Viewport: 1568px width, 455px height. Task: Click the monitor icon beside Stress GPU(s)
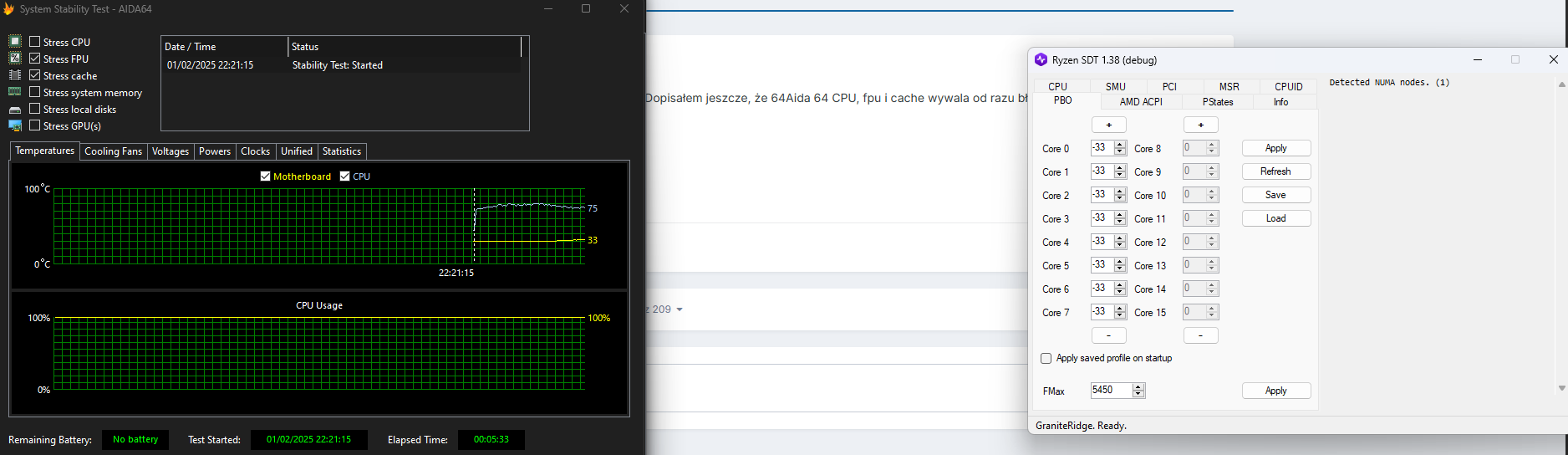click(15, 125)
